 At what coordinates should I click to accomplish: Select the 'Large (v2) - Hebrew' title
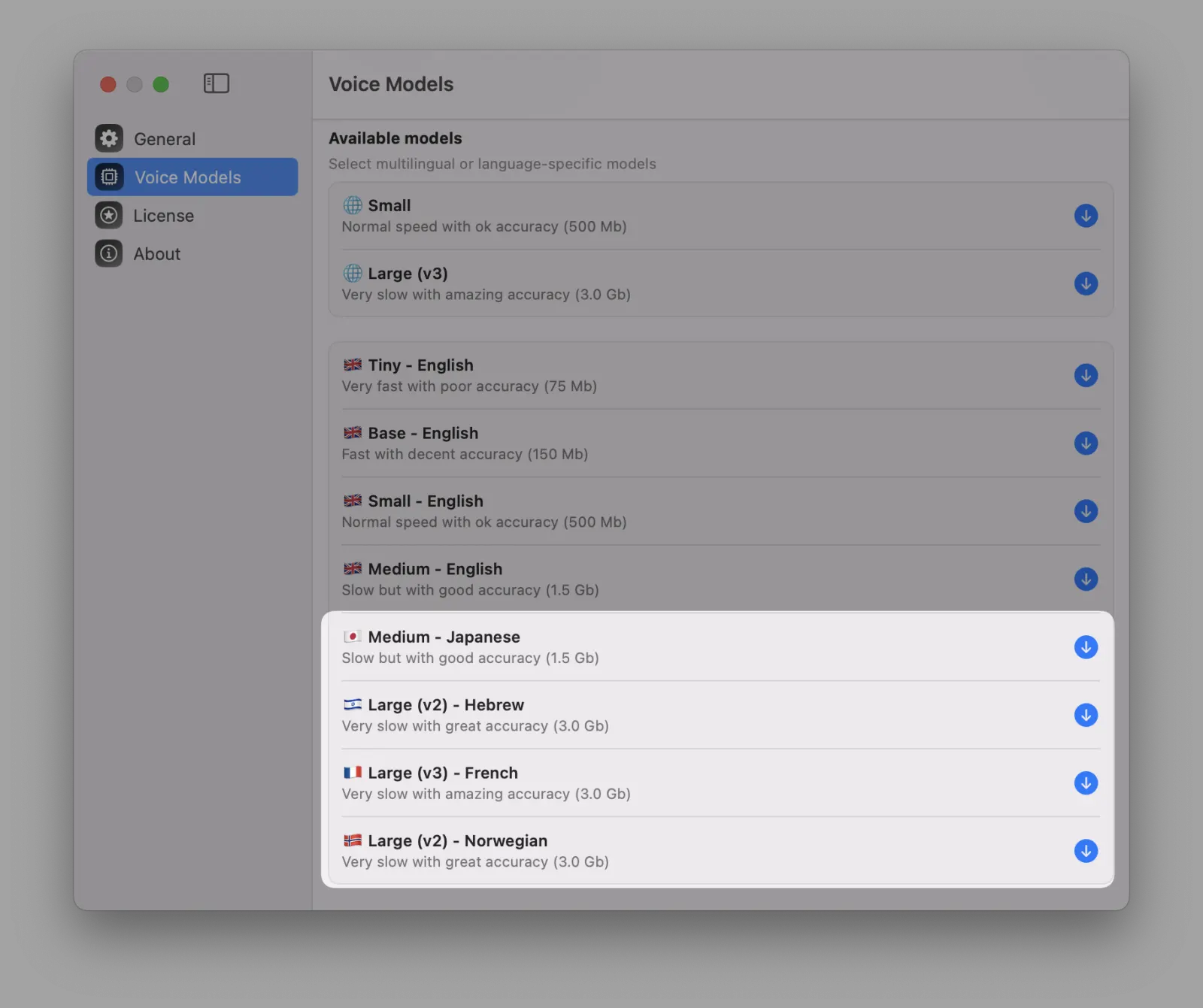coord(446,705)
